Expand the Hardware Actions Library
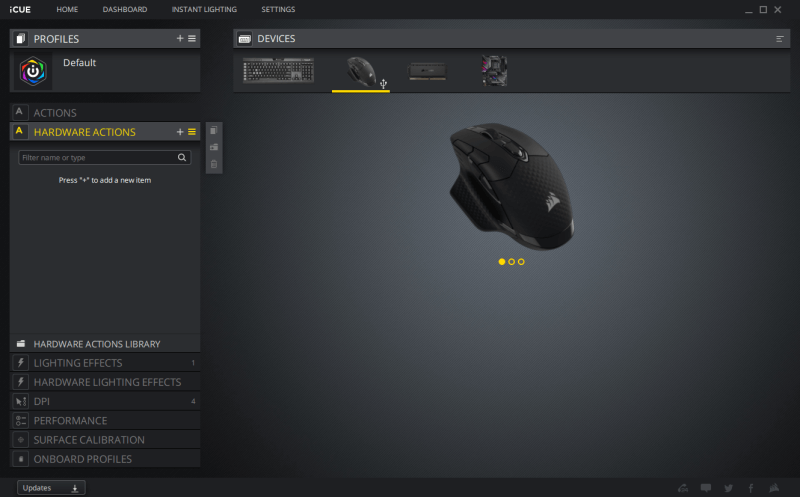The width and height of the screenshot is (800, 497). pyautogui.click(x=105, y=344)
